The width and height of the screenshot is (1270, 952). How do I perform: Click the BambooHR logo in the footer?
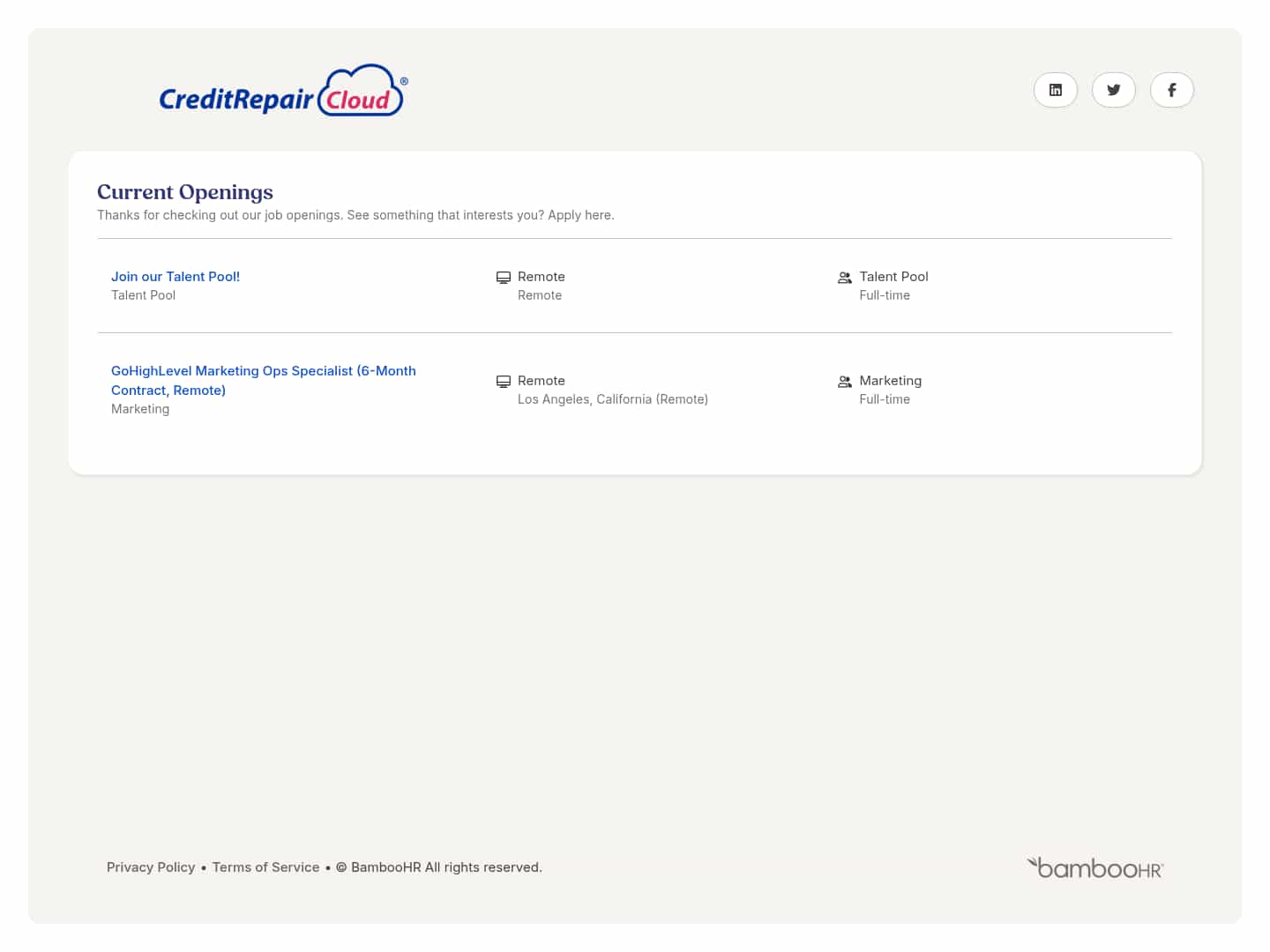pos(1095,868)
